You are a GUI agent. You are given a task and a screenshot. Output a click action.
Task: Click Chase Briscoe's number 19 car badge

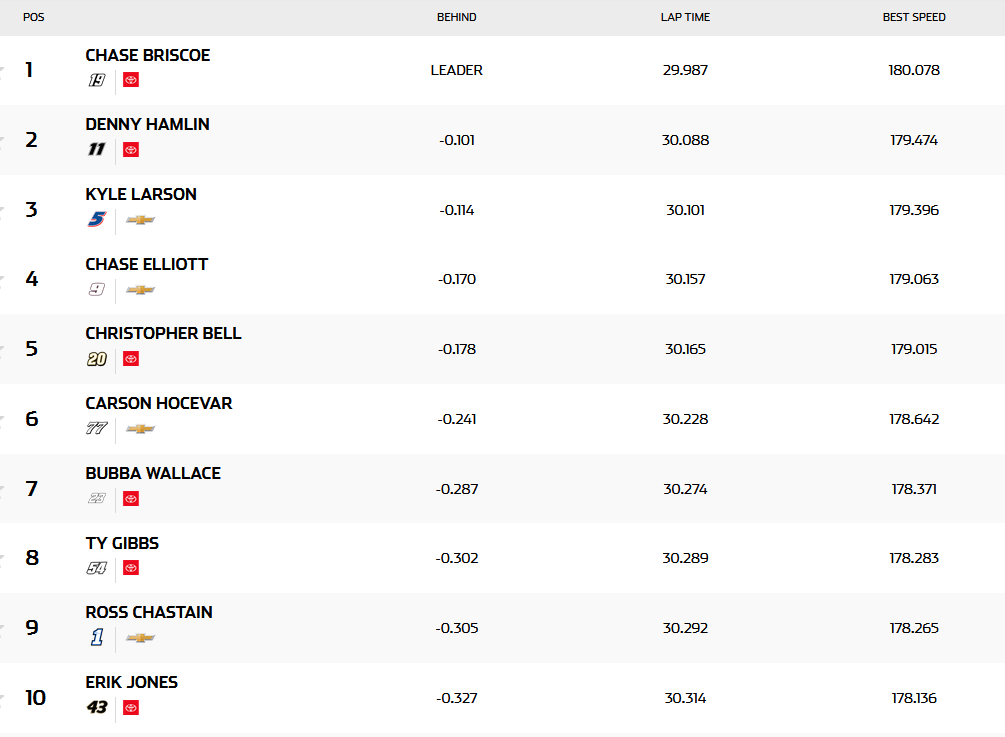[97, 80]
